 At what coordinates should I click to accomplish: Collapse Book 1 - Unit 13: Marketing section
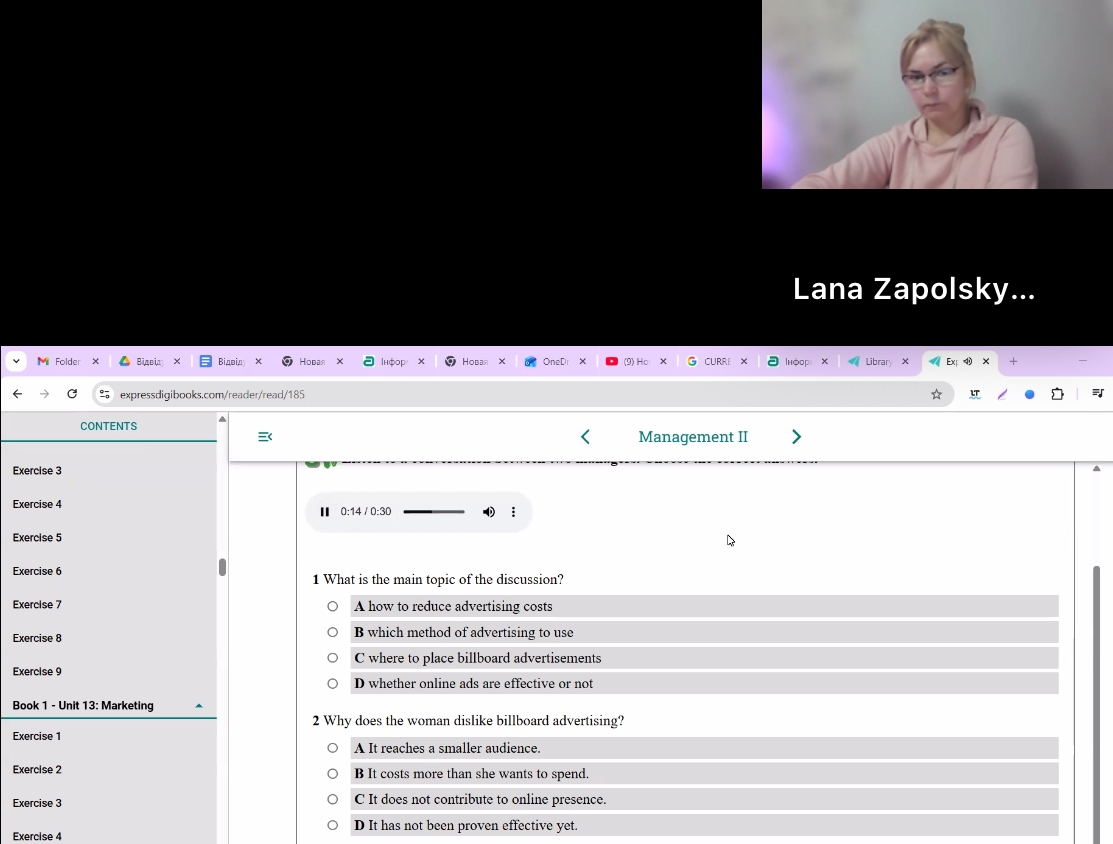click(198, 706)
